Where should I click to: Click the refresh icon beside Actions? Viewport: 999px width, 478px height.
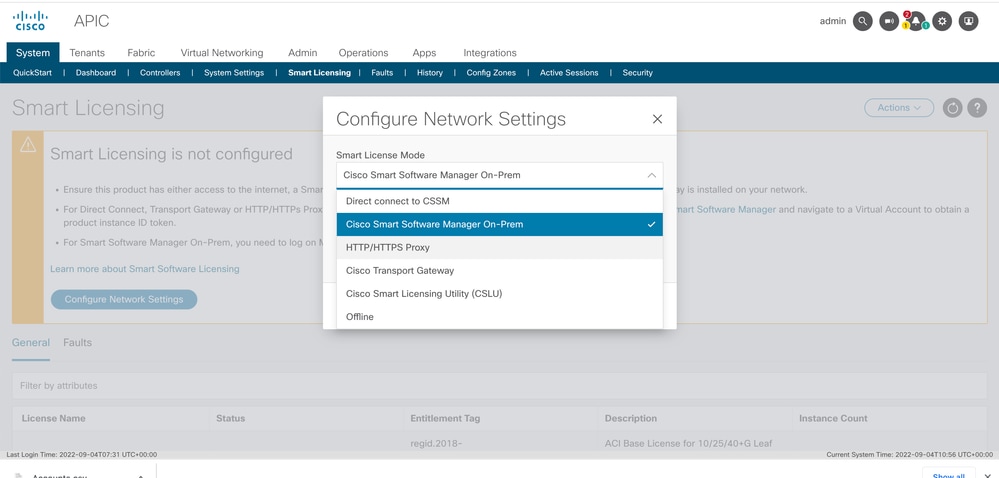coord(952,108)
